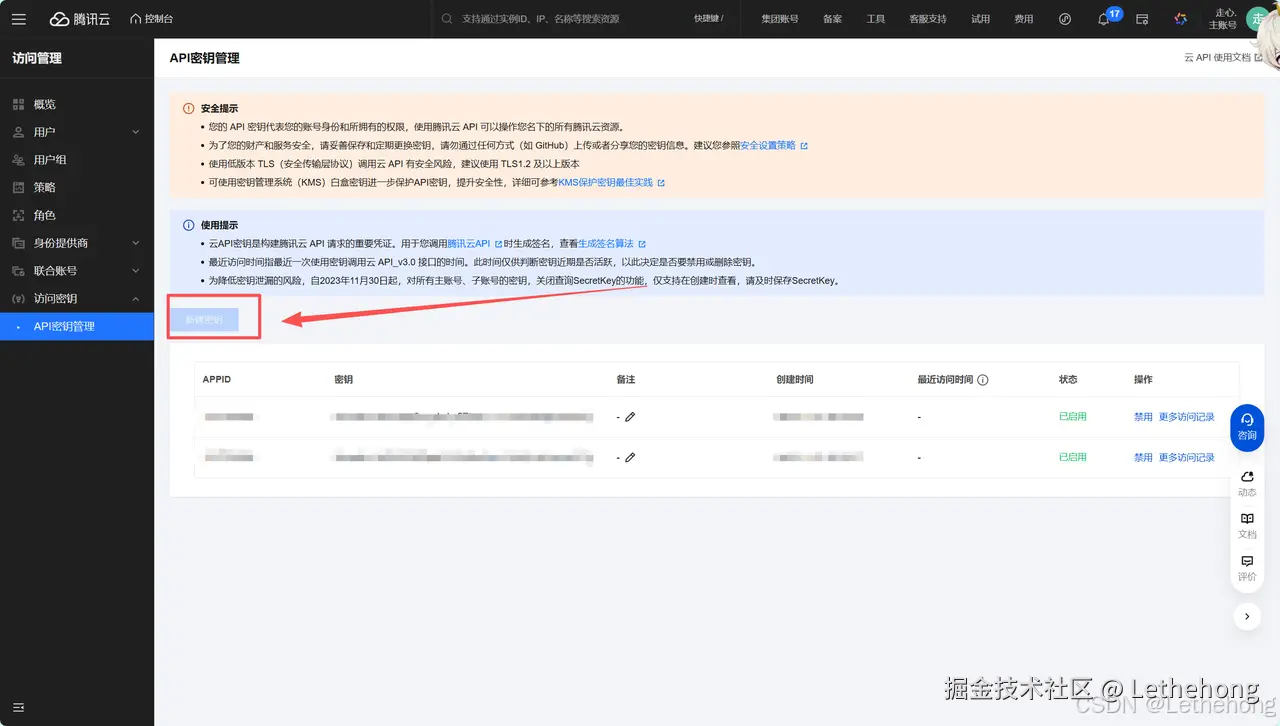Image resolution: width=1280 pixels, height=726 pixels.
Task: Click the collapse-sidebar icon at bottom left
Action: [x=18, y=708]
